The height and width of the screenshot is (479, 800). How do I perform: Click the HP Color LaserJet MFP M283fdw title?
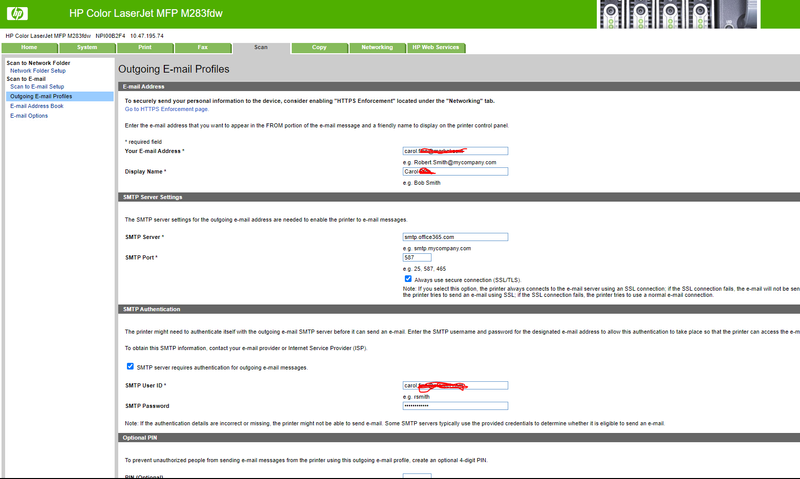coord(146,13)
